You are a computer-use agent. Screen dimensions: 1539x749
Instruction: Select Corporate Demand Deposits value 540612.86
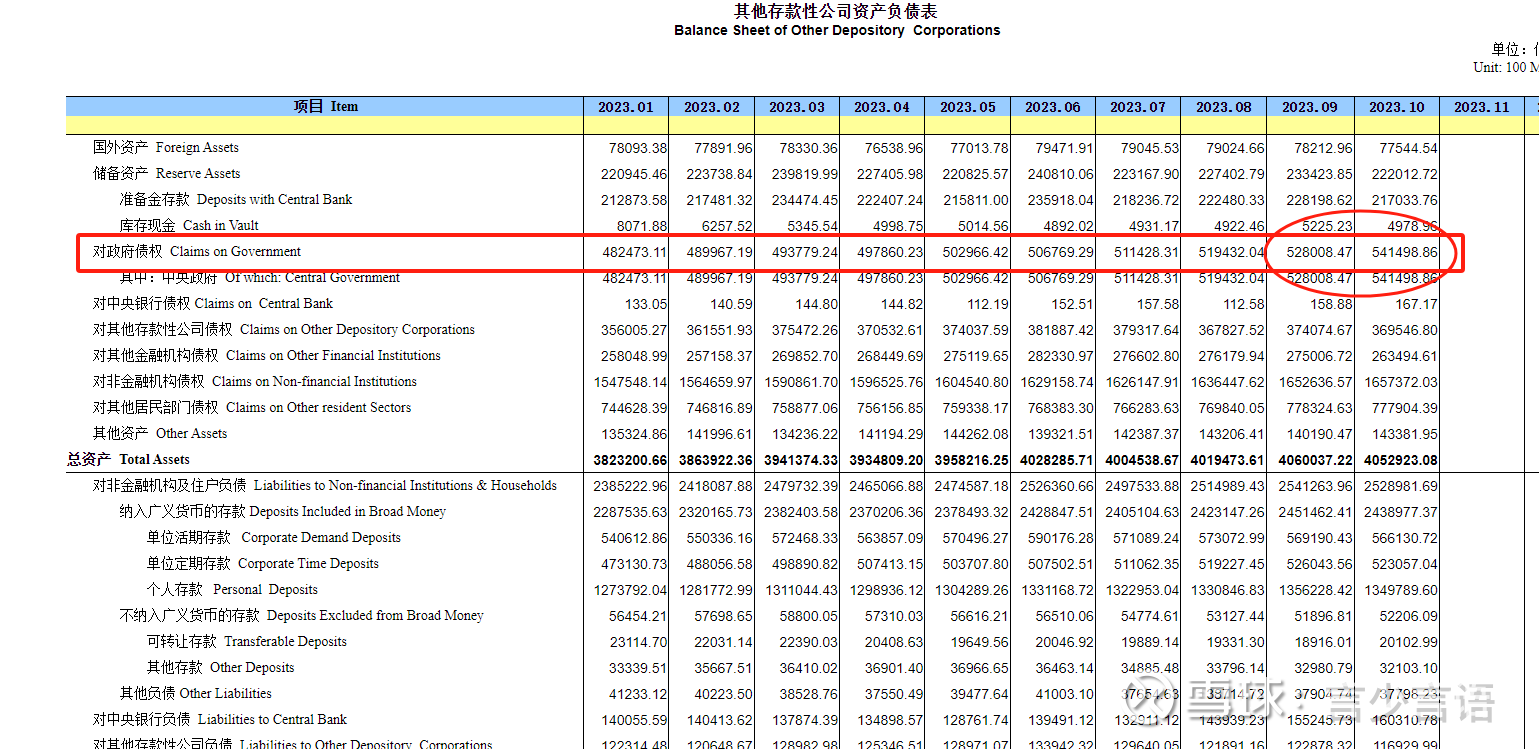(x=633, y=538)
